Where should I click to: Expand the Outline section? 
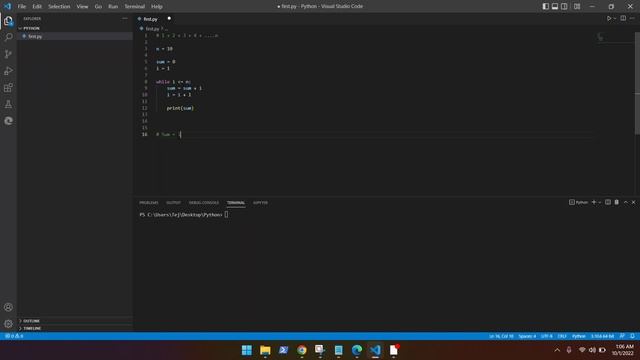31,321
